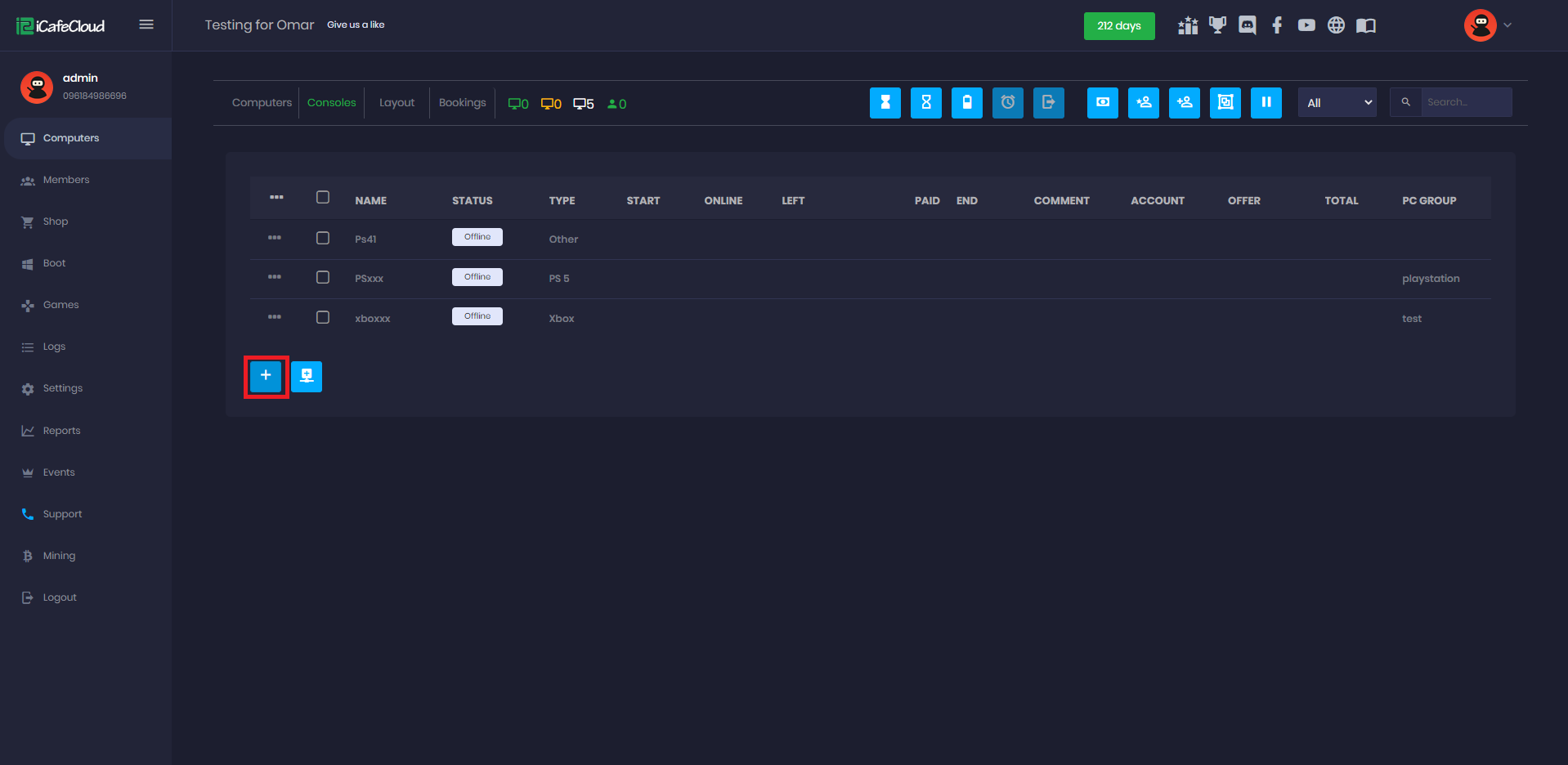This screenshot has width=1568, height=765.
Task: Open the Bookings tab
Action: coord(462,103)
